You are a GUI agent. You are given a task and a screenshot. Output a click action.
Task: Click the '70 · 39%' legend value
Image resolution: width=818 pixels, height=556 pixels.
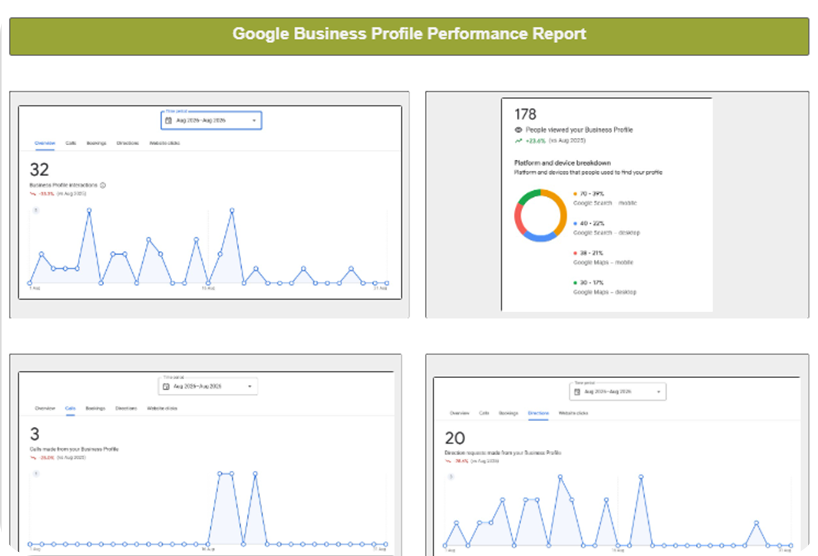click(592, 194)
